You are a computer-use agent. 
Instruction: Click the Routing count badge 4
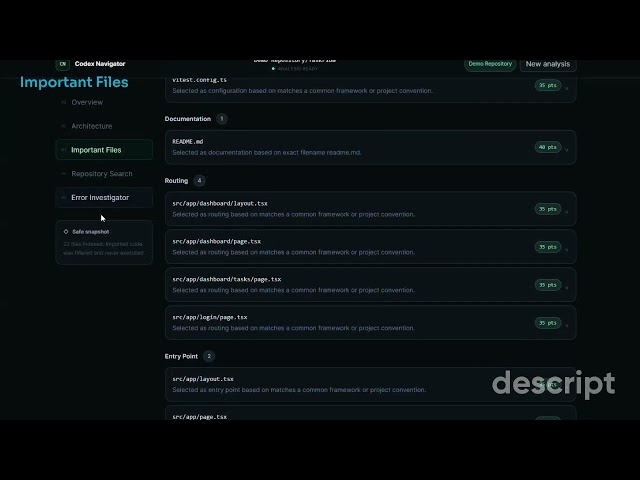(199, 180)
